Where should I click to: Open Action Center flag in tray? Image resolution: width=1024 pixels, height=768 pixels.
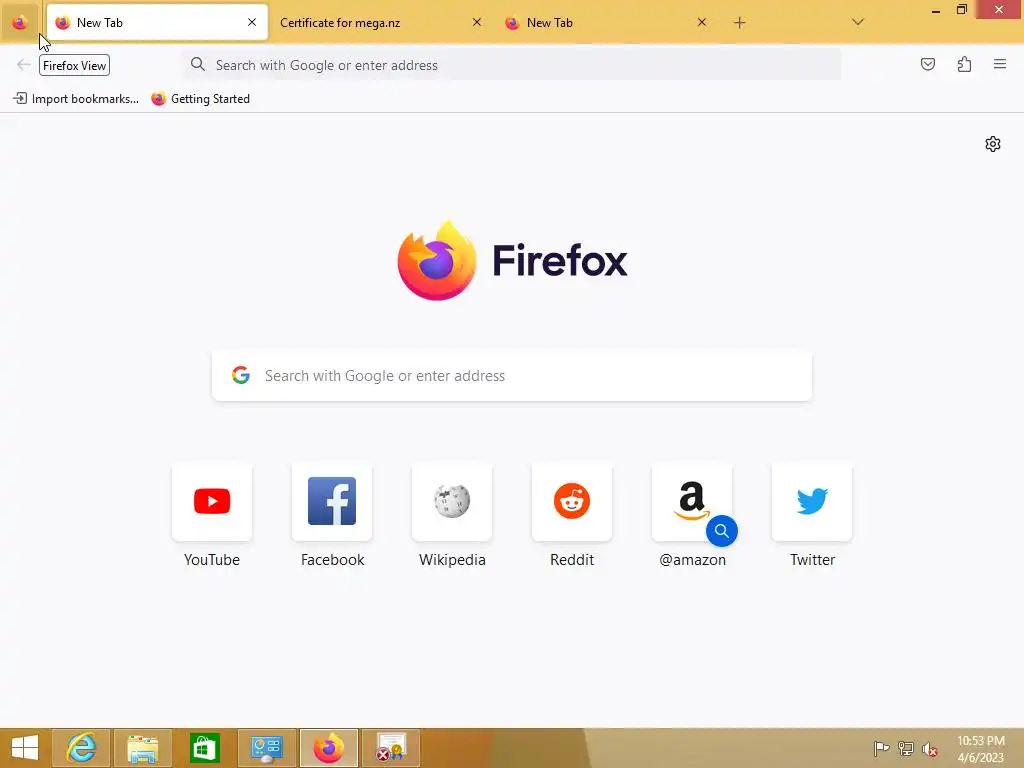881,748
